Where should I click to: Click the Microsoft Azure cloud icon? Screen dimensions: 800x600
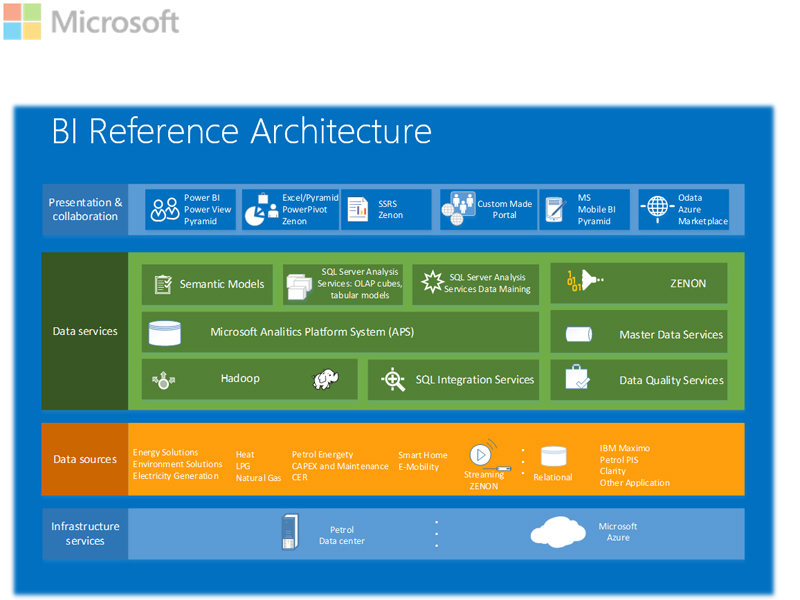[x=558, y=532]
